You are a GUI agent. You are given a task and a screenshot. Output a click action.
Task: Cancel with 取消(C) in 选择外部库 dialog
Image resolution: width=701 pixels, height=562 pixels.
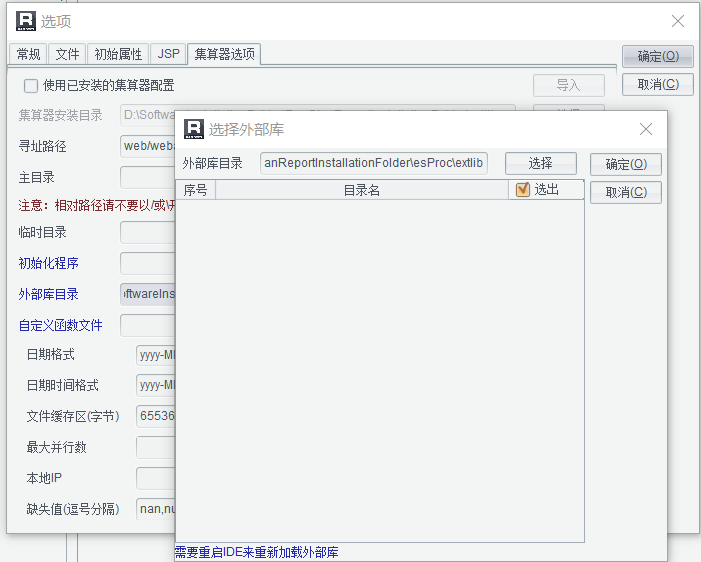[x=625, y=192]
